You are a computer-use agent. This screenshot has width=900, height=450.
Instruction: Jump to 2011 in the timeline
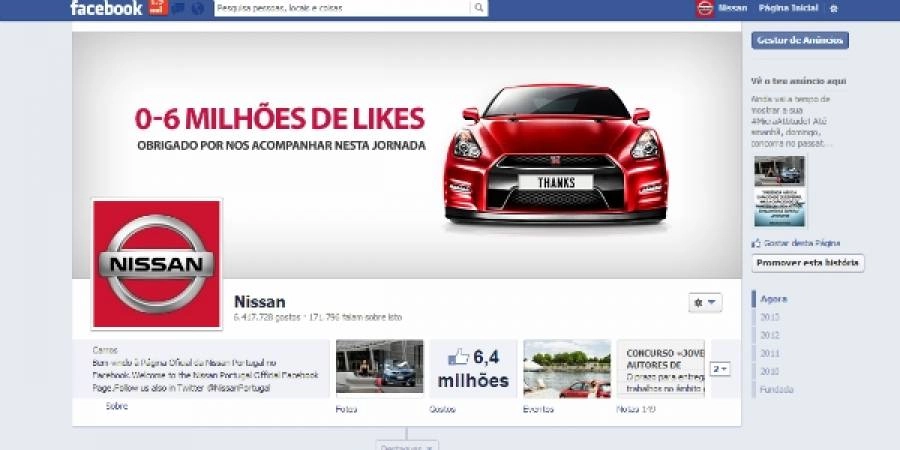click(x=770, y=354)
